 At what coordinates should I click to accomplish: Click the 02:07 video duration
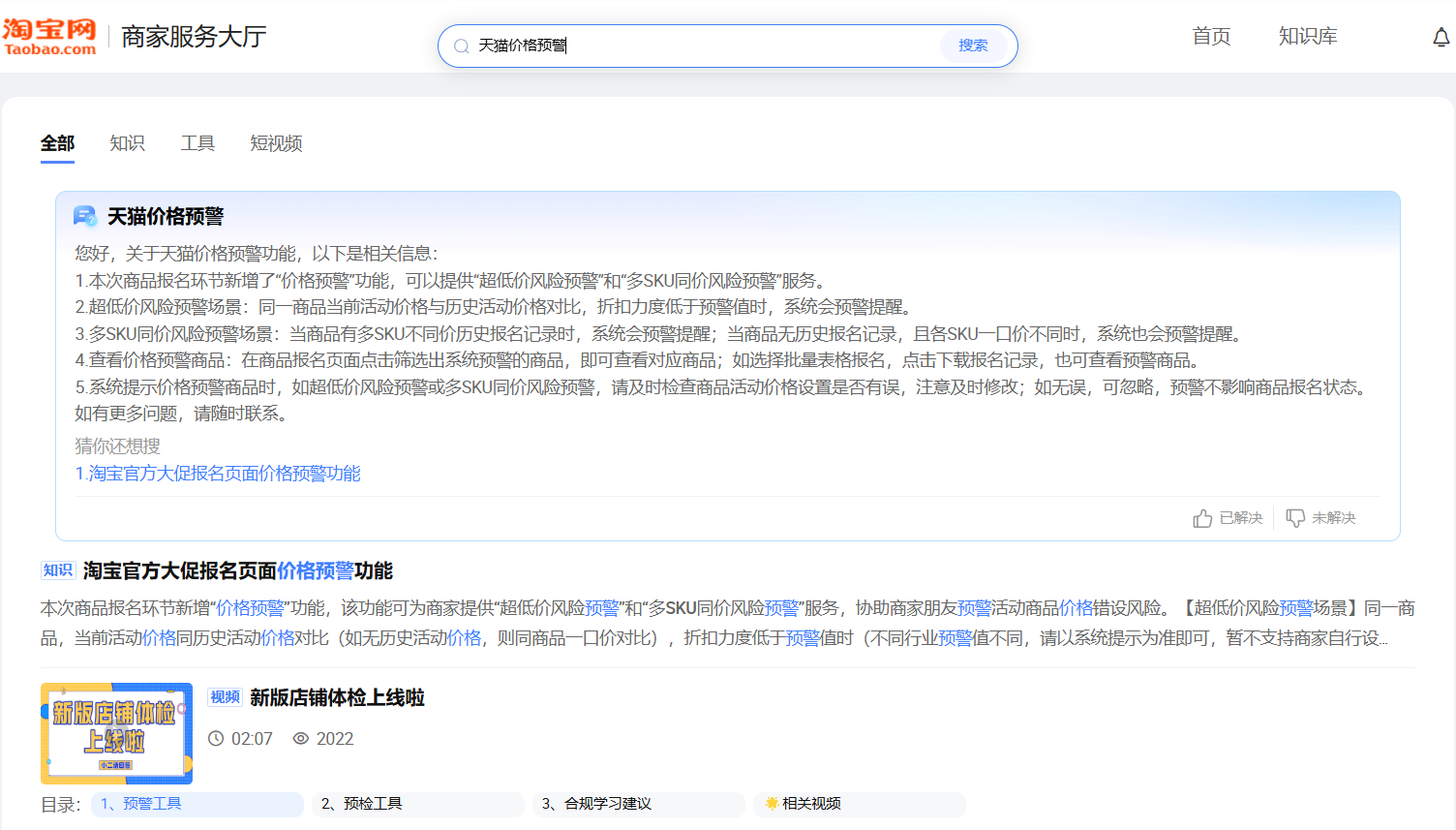coord(252,739)
